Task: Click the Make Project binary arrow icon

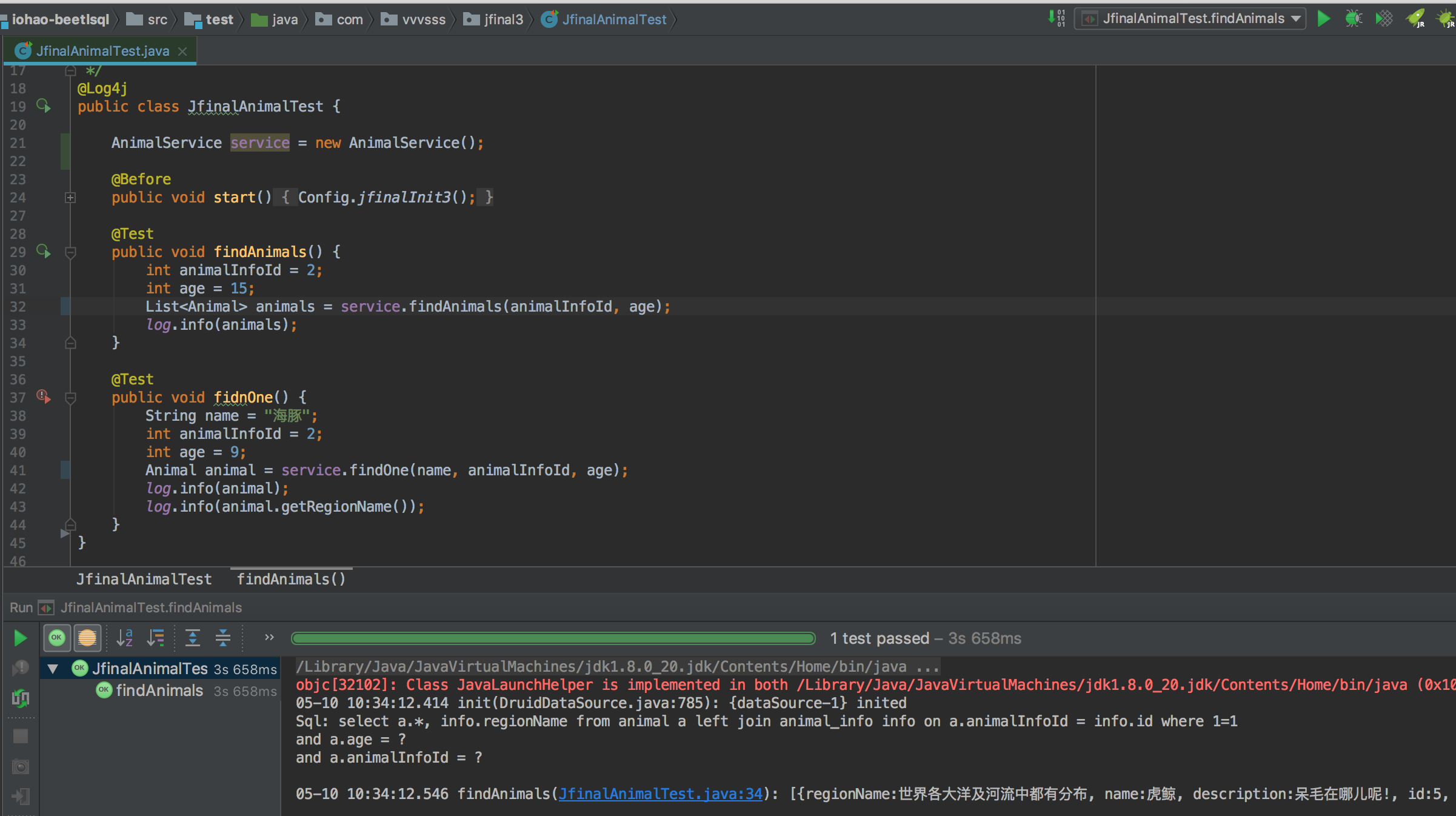Action: click(1057, 18)
